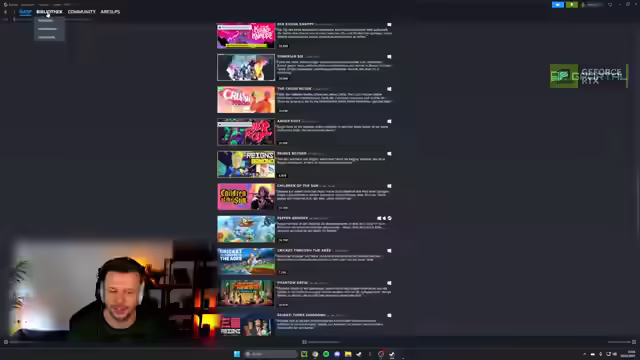Viewport: 640px width, 360px height.
Task: Open the Pepper Grinder thumbnail
Action: 246,229
